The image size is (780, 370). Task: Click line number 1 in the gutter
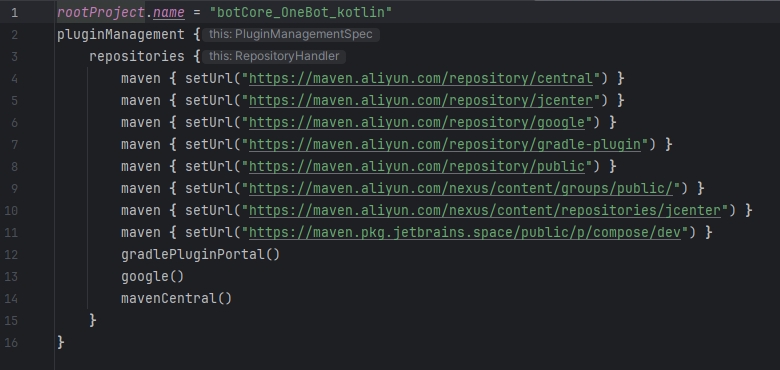coord(14,12)
